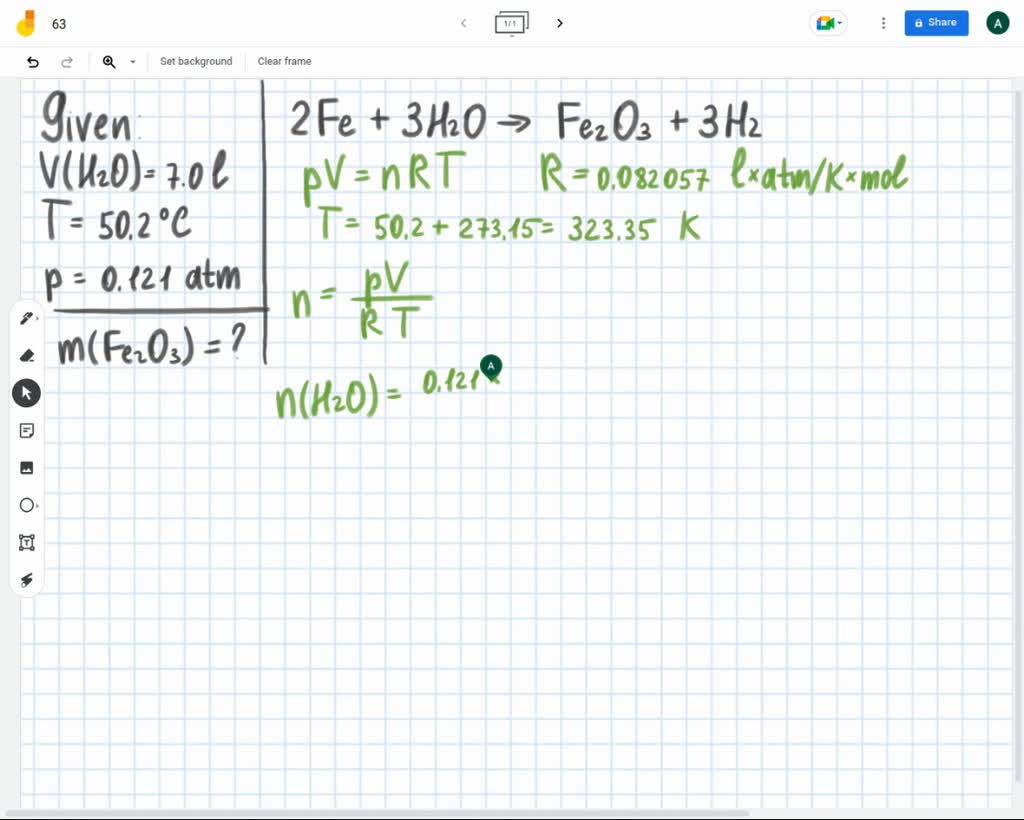The width and height of the screenshot is (1024, 820).
Task: Select the Text box tool
Action: [x=26, y=542]
